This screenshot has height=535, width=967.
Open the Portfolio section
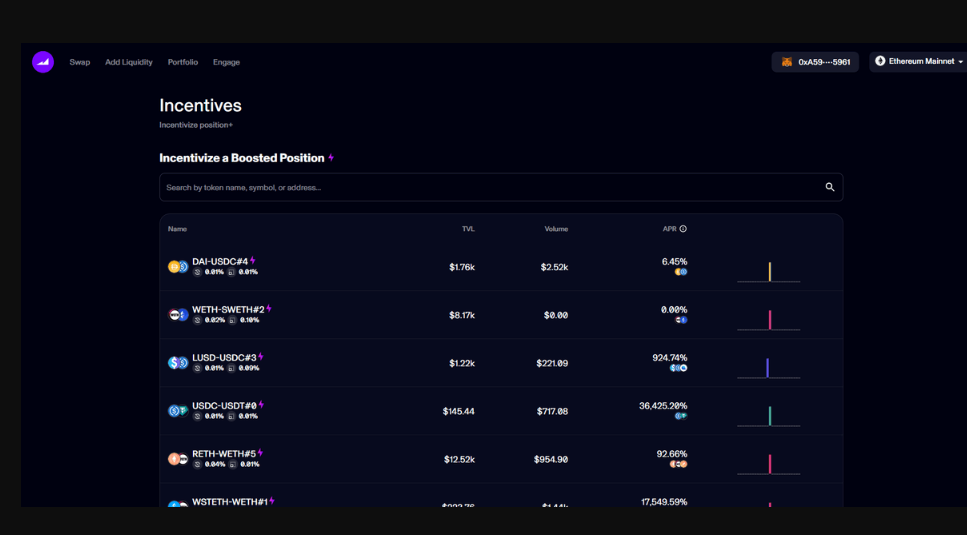[x=183, y=62]
